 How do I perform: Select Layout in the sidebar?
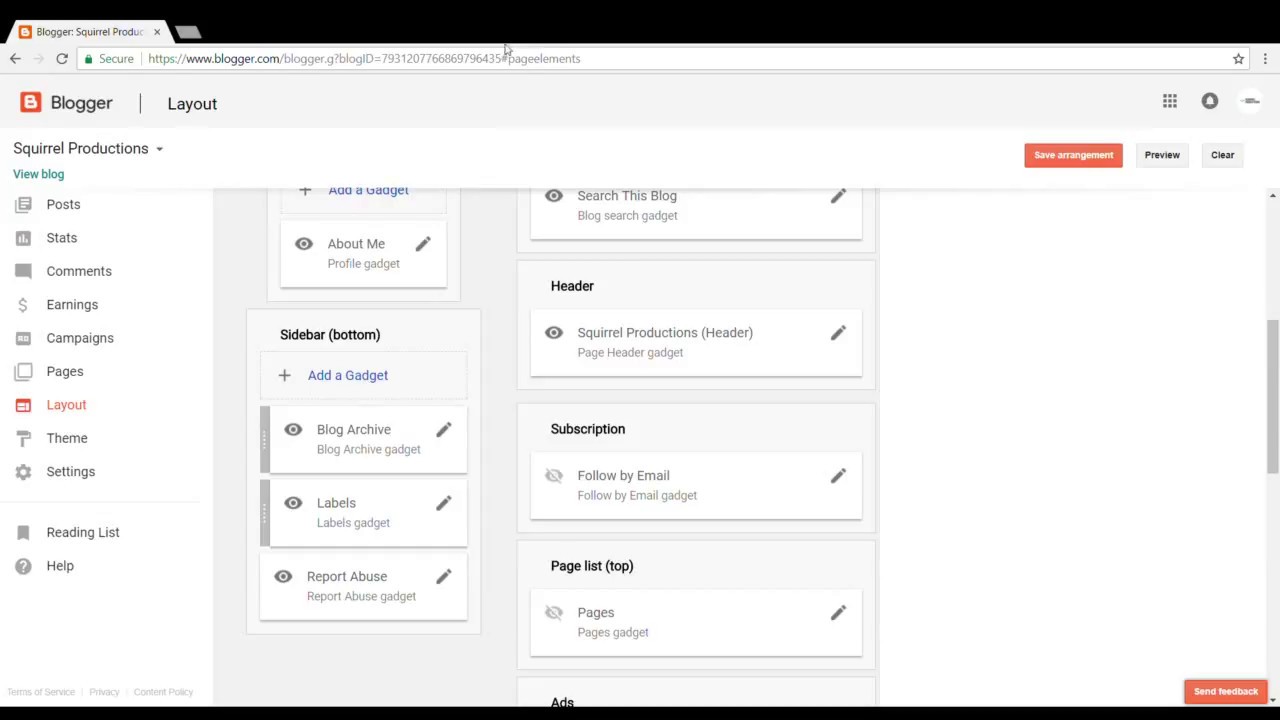pyautogui.click(x=66, y=405)
